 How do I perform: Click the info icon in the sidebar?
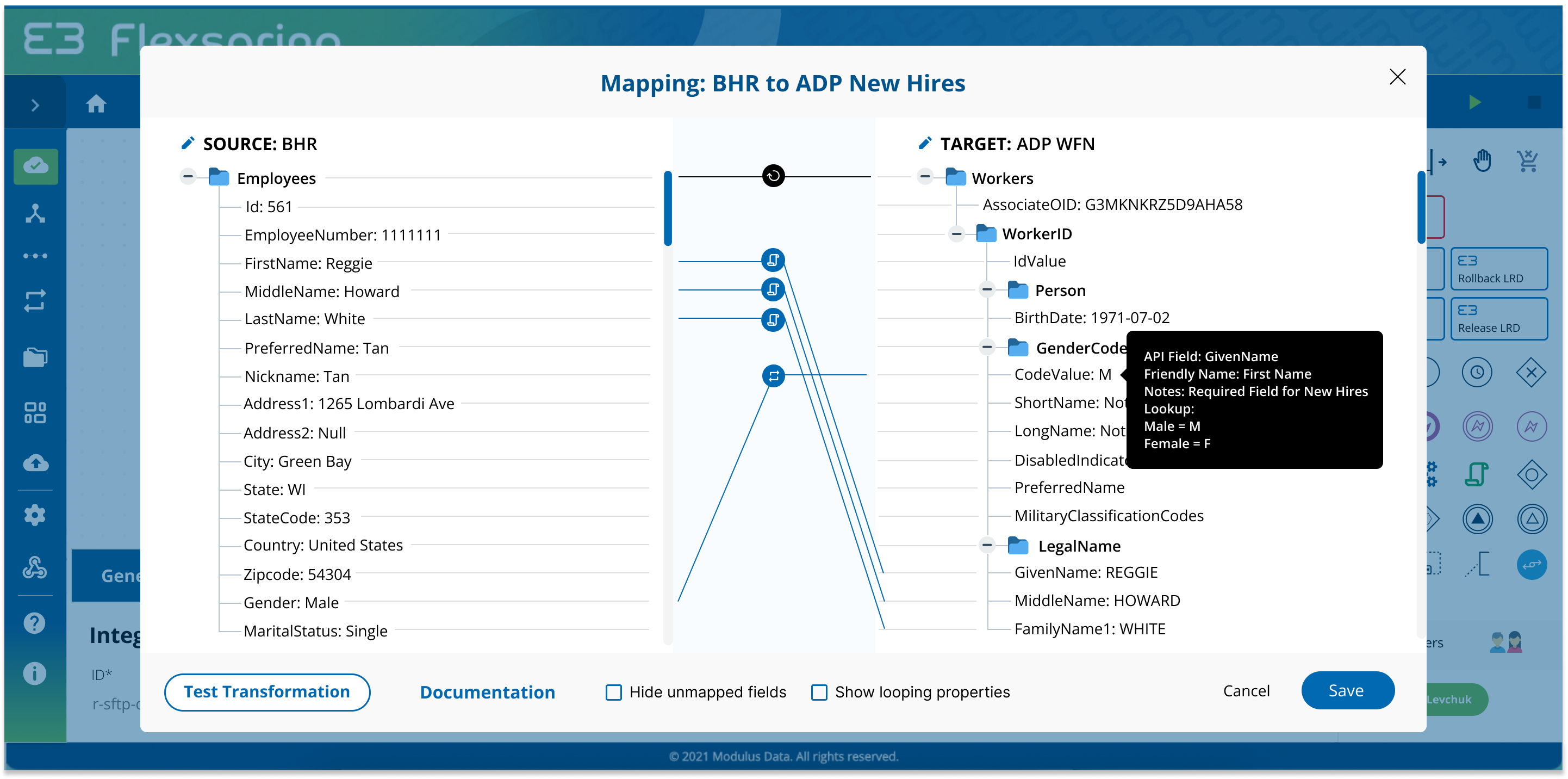click(x=35, y=673)
